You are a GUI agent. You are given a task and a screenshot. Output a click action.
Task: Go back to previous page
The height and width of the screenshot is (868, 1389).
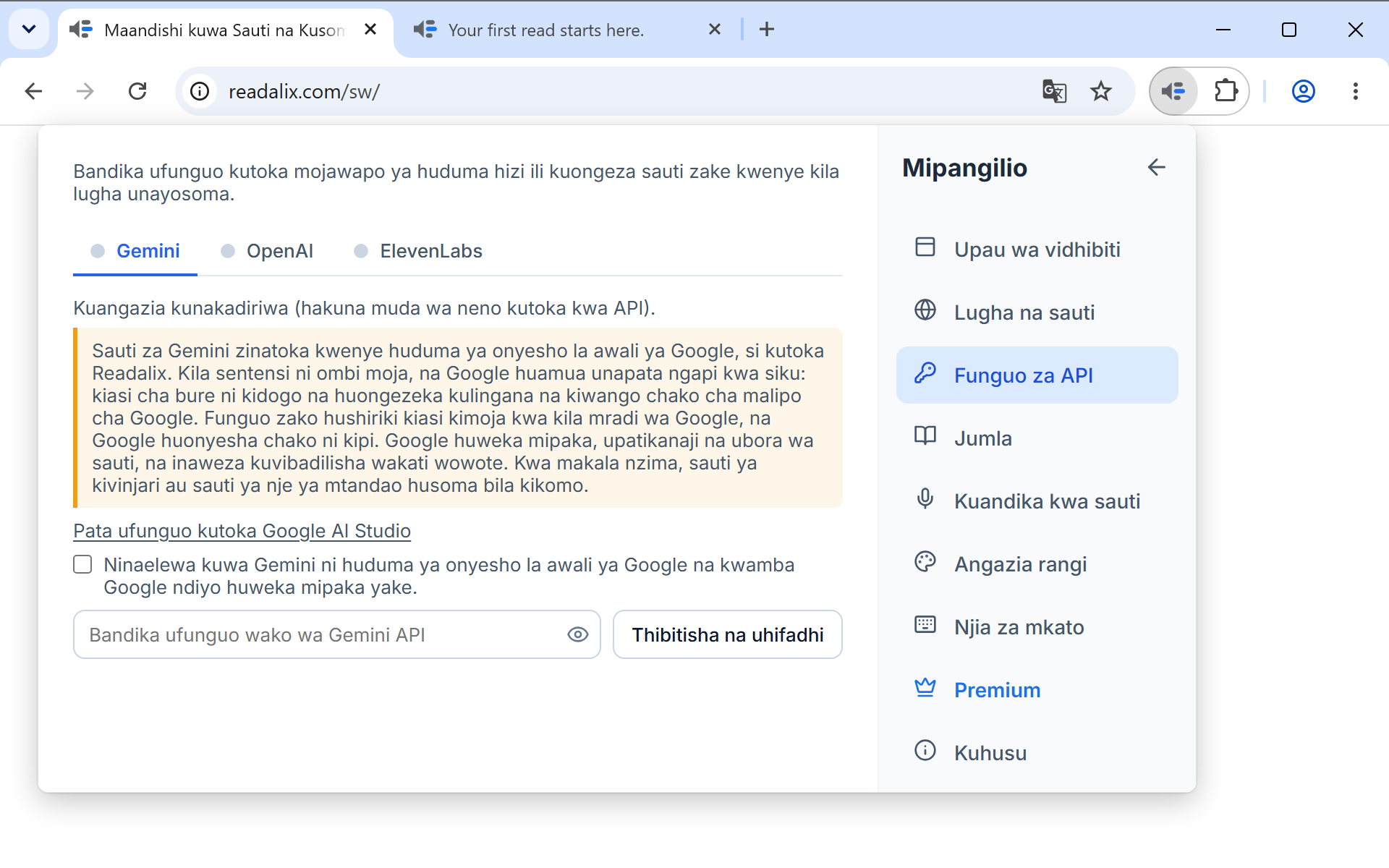tap(33, 91)
